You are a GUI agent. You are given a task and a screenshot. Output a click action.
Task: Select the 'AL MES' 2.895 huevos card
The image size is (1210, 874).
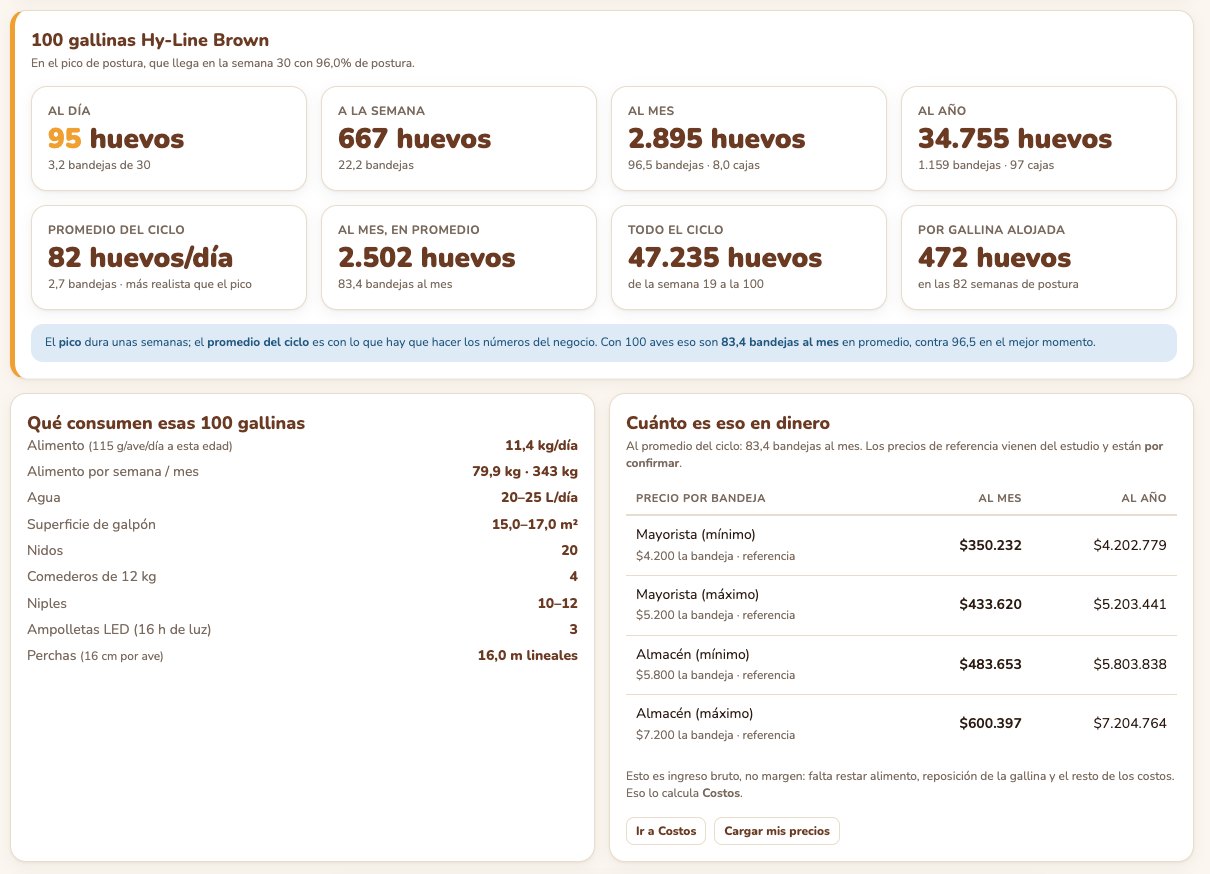point(749,138)
